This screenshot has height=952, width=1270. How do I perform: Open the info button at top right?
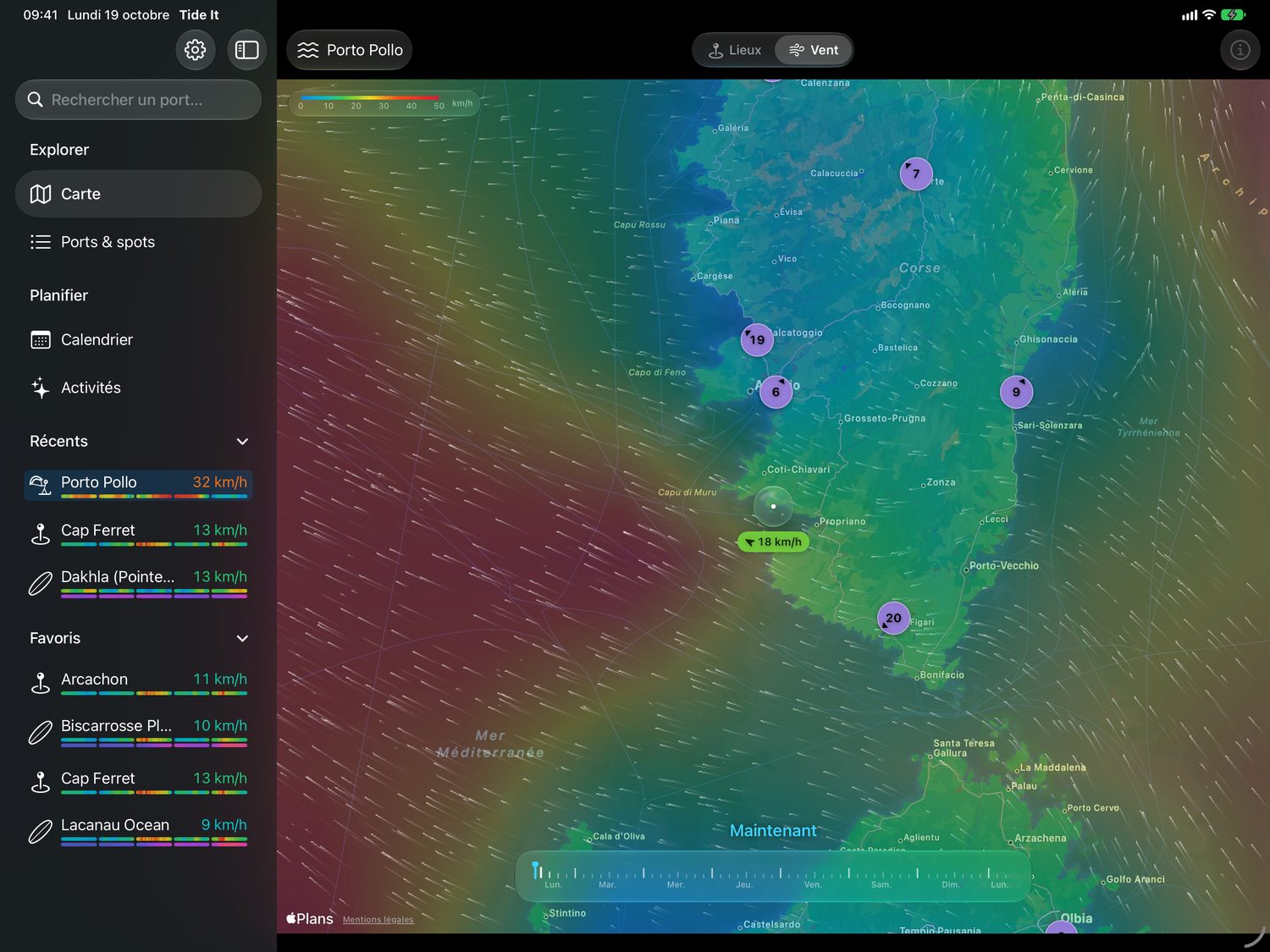coord(1240,50)
